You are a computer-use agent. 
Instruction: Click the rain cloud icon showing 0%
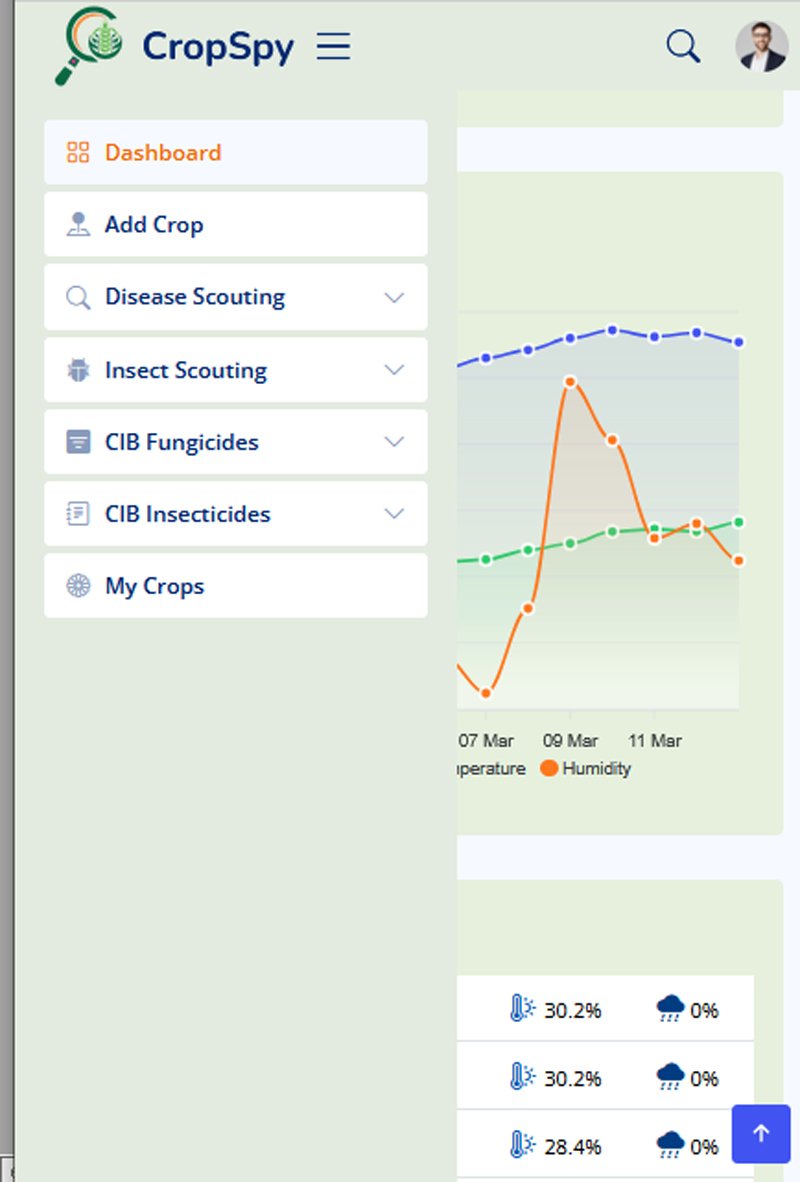[x=673, y=1008]
